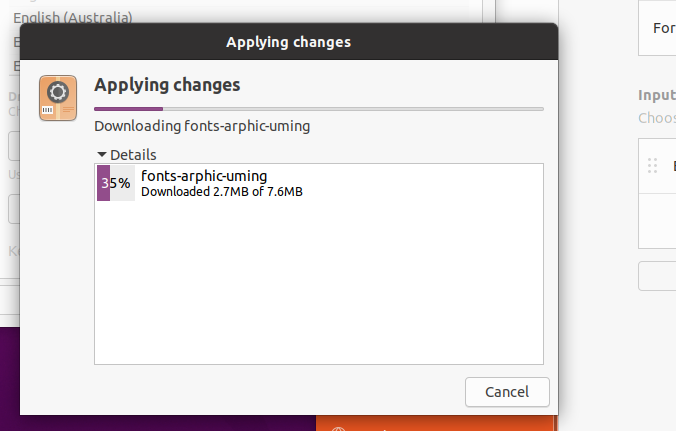Click the Input heading in background window
Image resolution: width=676 pixels, height=431 pixels.
pos(657,95)
